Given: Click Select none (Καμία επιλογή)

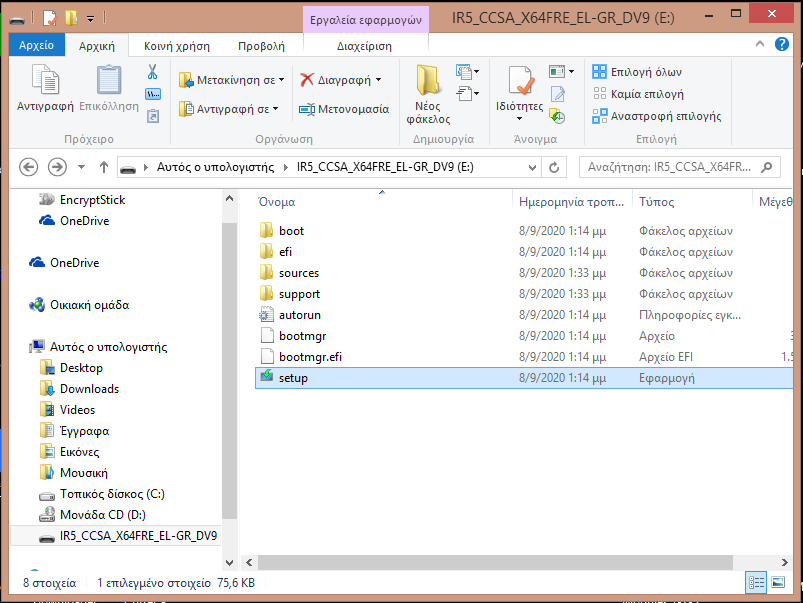Looking at the screenshot, I should click(638, 94).
